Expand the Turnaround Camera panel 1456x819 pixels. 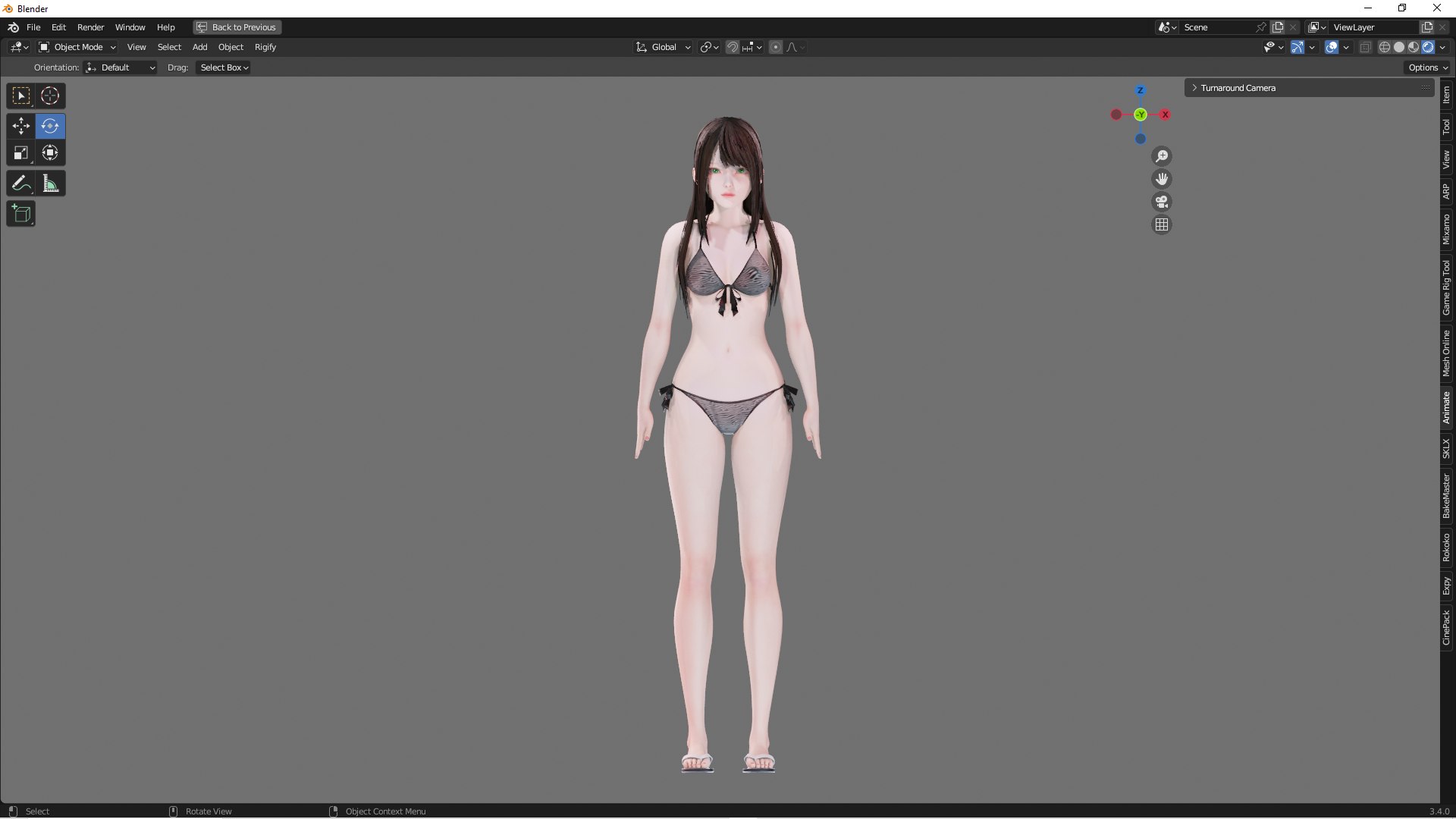[x=1238, y=88]
